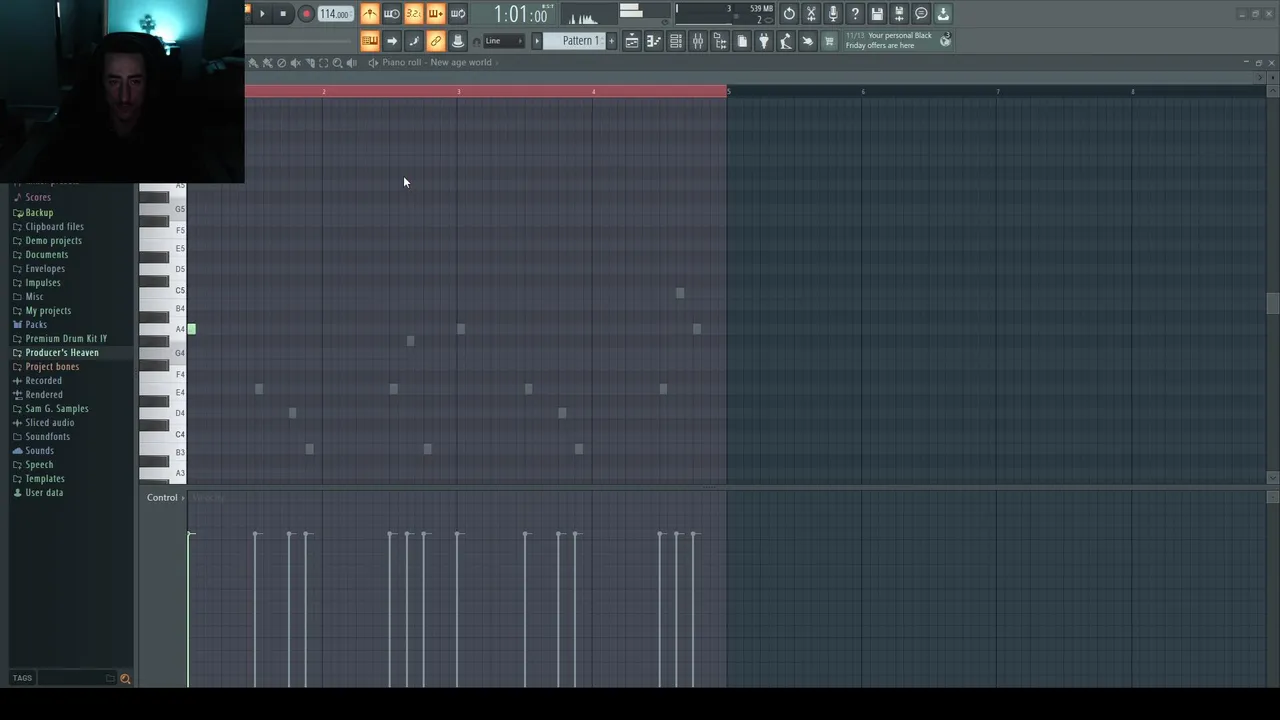Image resolution: width=1280 pixels, height=720 pixels.
Task: Click the 1:01:00 time display
Action: point(521,15)
